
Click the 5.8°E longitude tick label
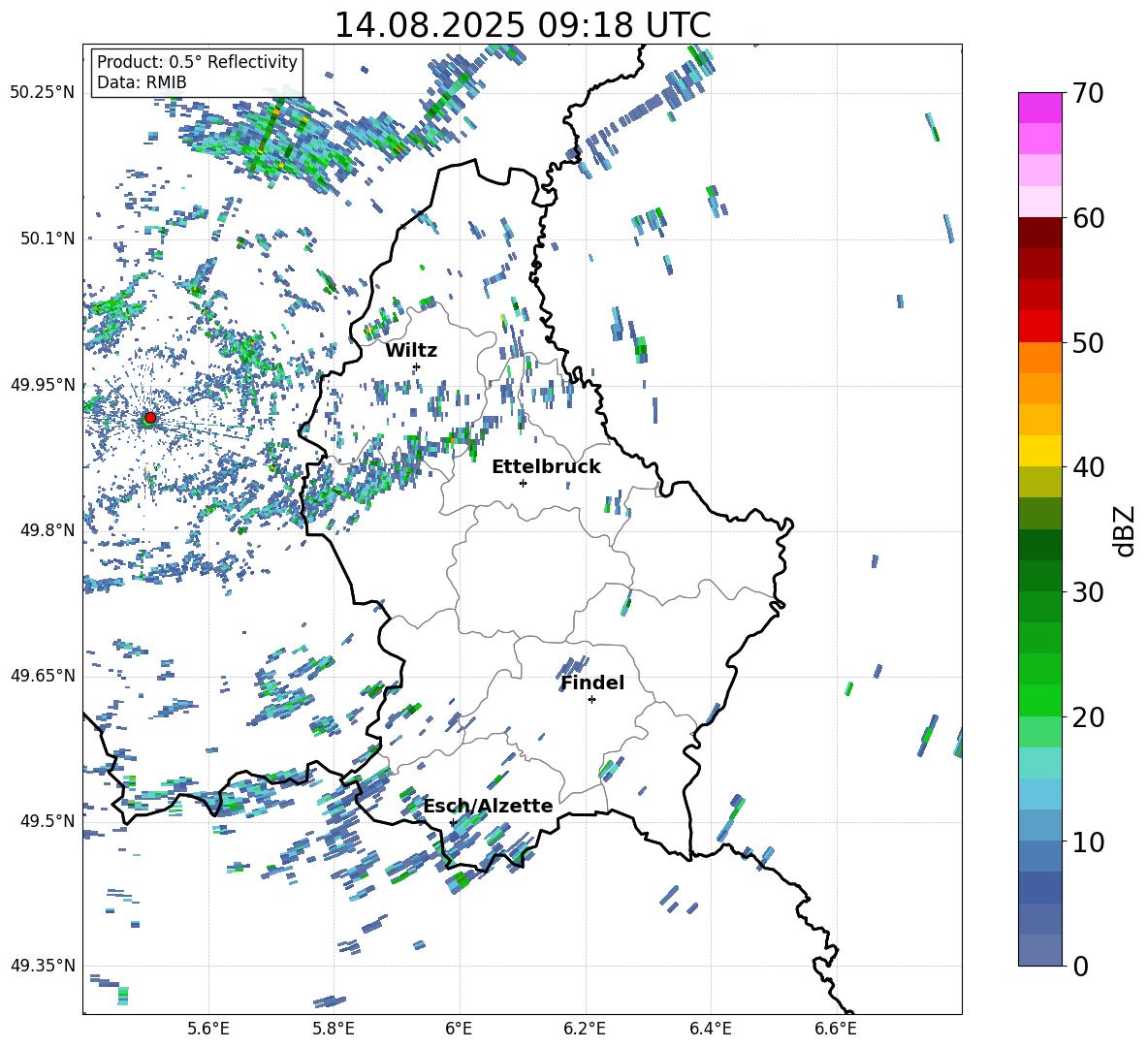(334, 1029)
